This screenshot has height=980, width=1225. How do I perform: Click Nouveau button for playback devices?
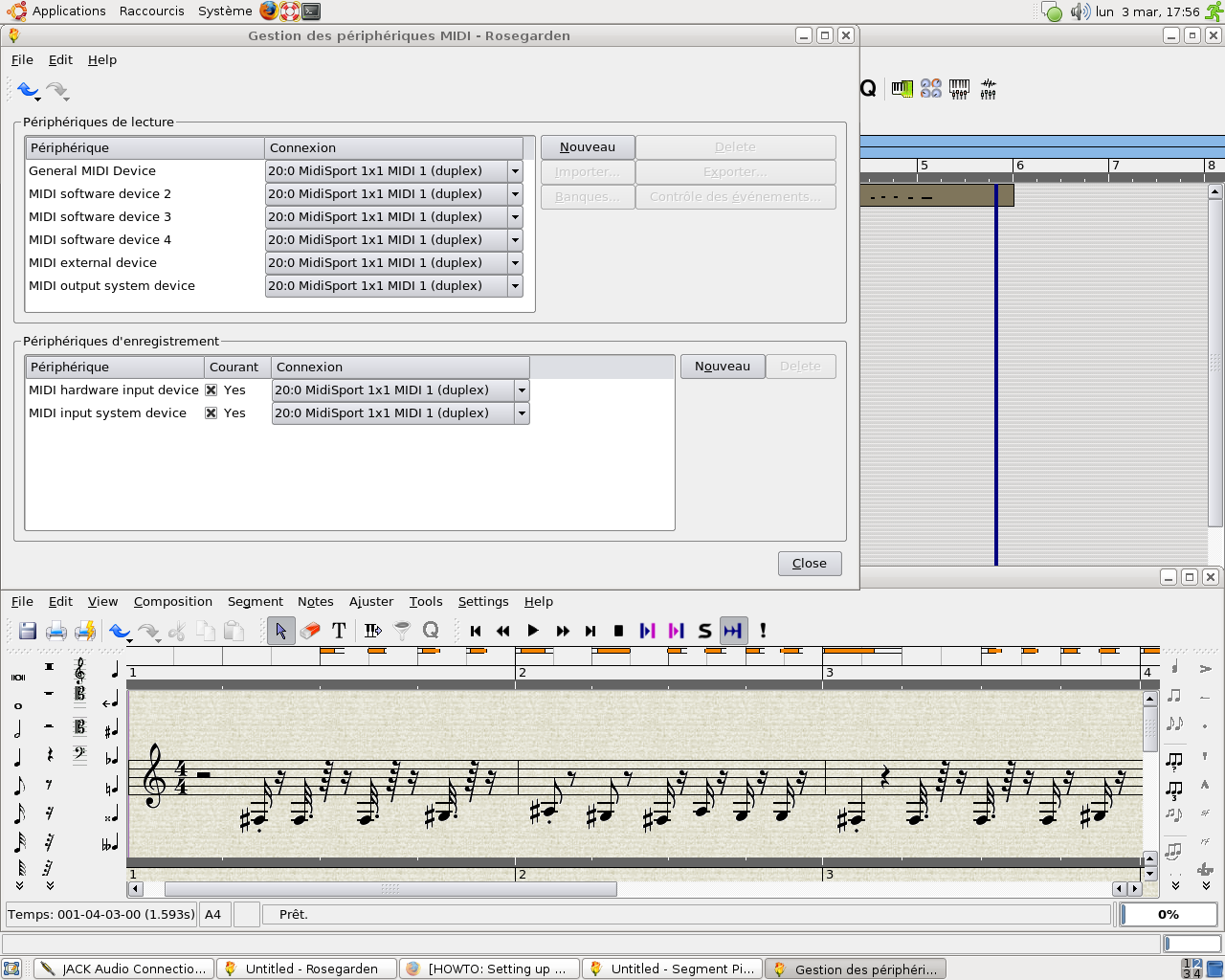click(588, 147)
